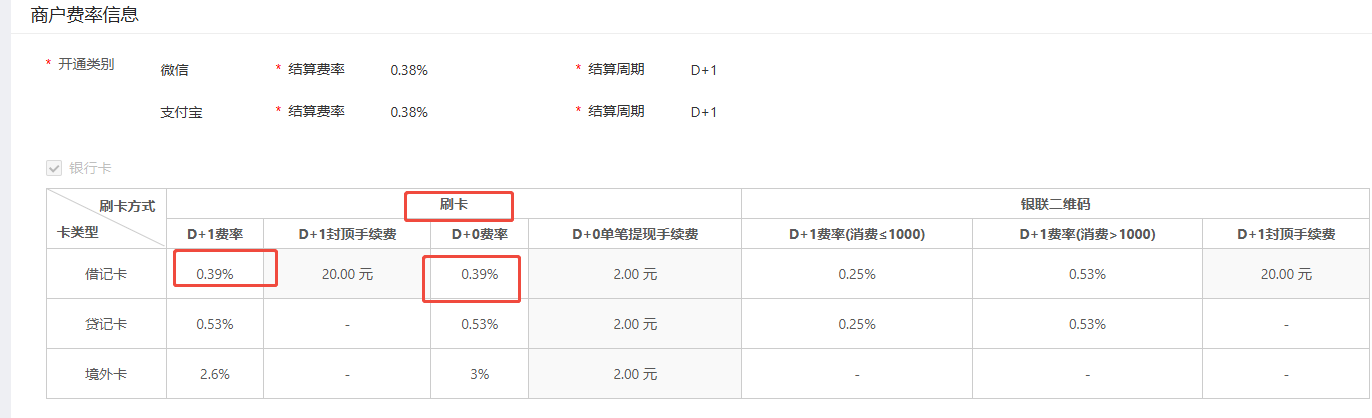The image size is (1372, 418).
Task: Click the D+1费率(消费≤1000) column header
Action: (x=857, y=235)
